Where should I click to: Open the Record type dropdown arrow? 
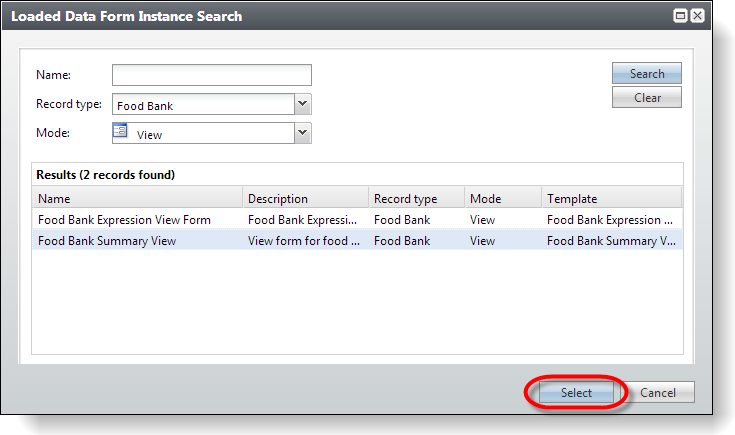click(303, 104)
